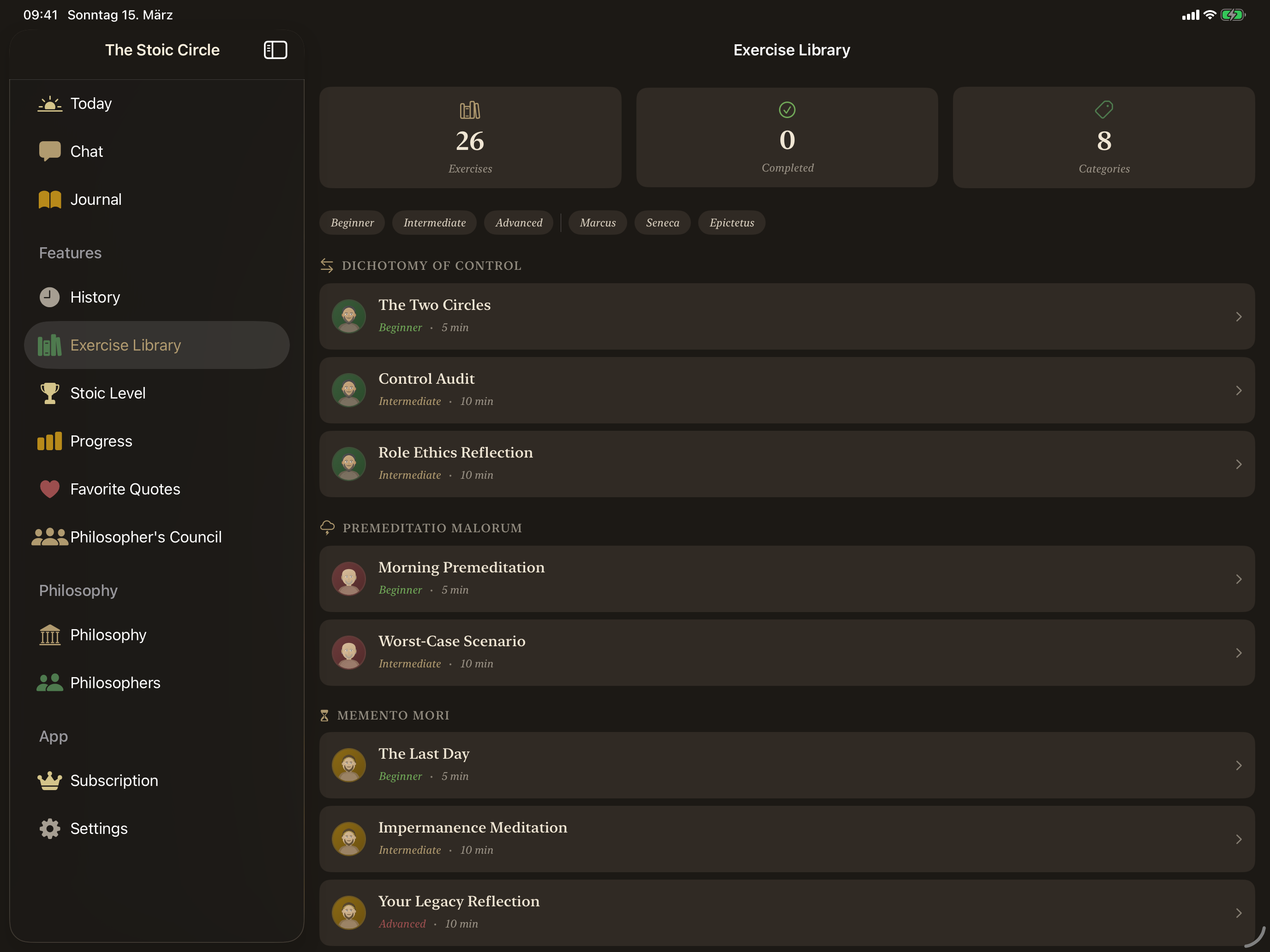Click the 0 Completed stat card
1270x952 pixels.
point(786,138)
